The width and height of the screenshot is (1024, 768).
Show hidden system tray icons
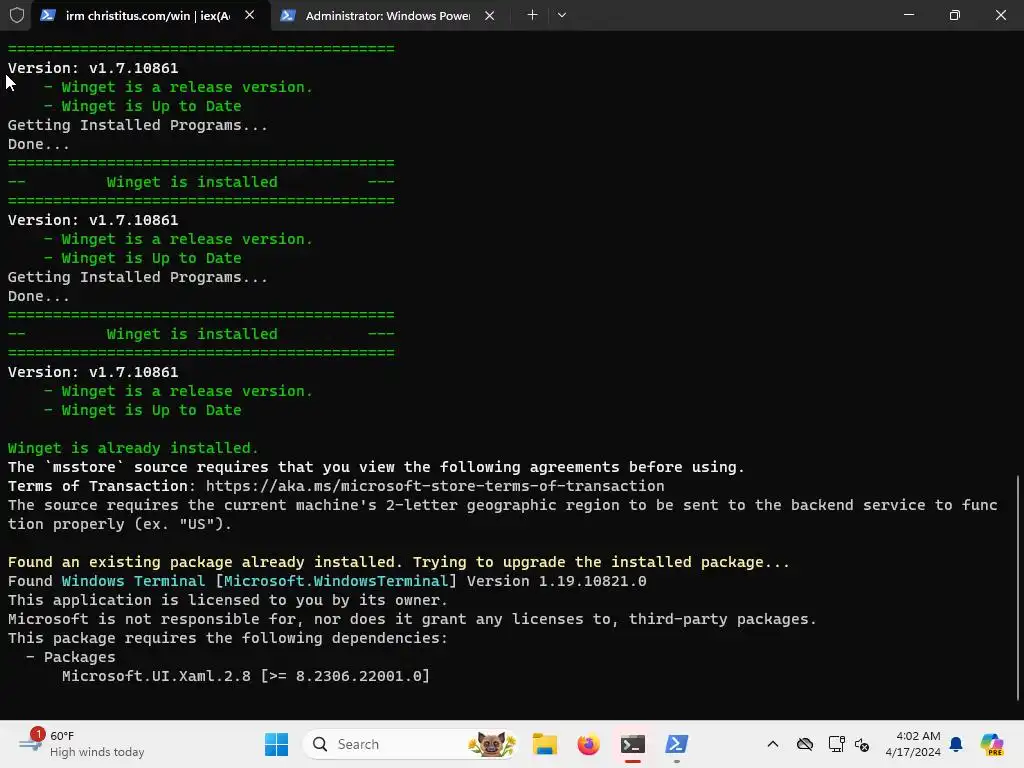(x=773, y=744)
